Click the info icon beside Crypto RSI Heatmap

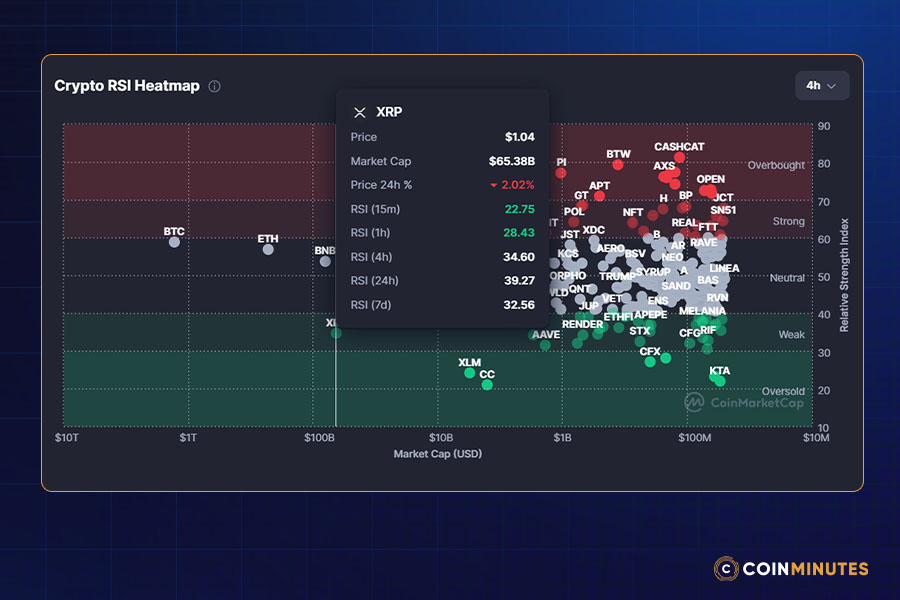pyautogui.click(x=214, y=87)
